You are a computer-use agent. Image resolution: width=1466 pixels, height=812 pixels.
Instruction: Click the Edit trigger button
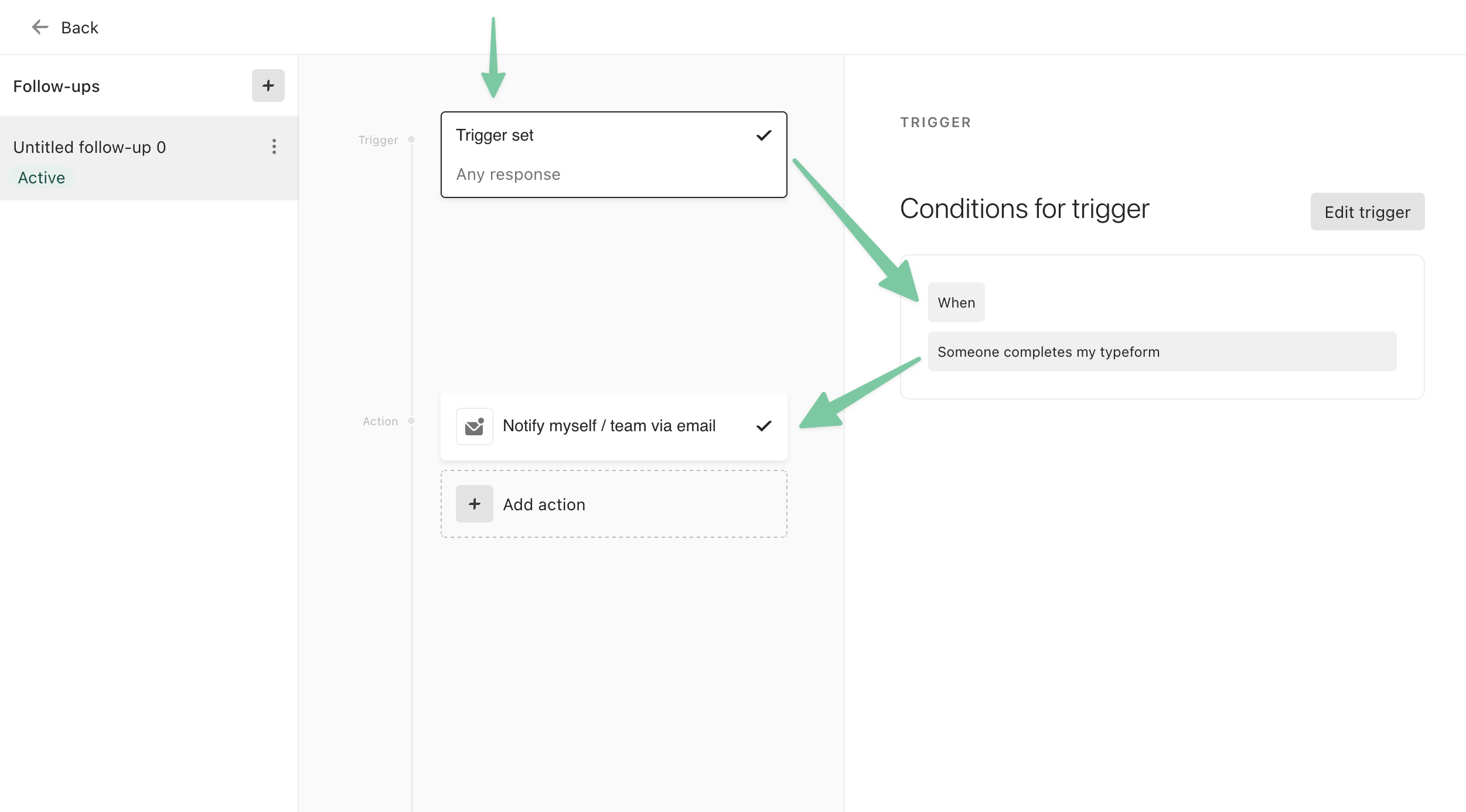[1367, 211]
